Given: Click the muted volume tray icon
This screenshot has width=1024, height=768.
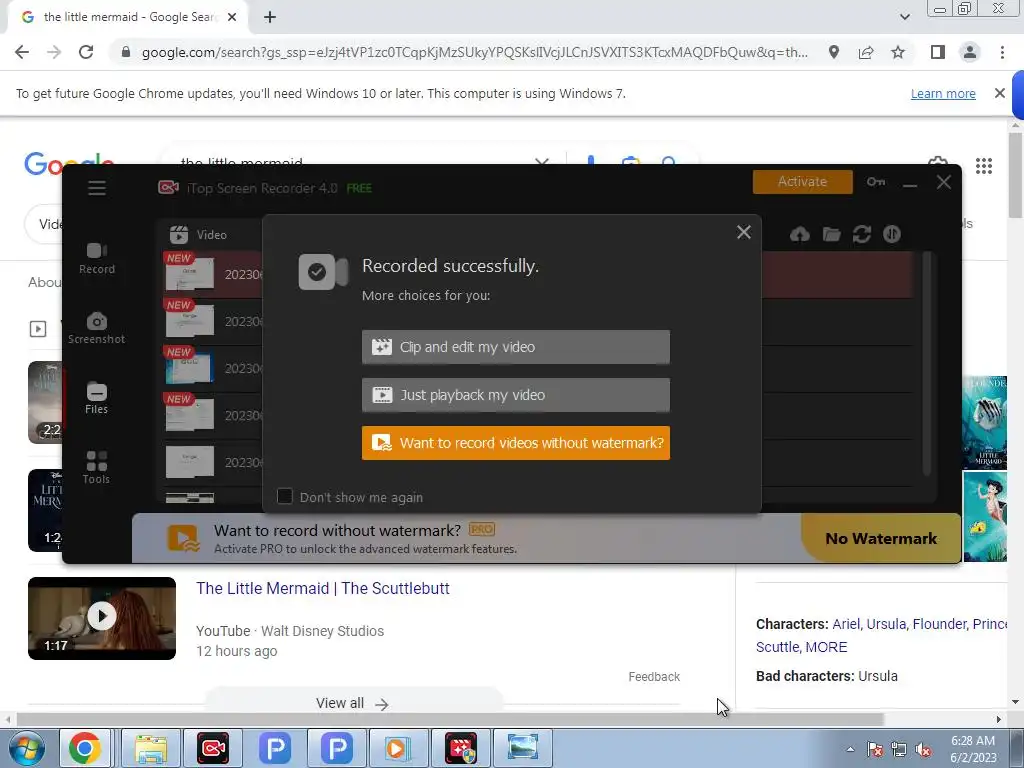Looking at the screenshot, I should 923,749.
